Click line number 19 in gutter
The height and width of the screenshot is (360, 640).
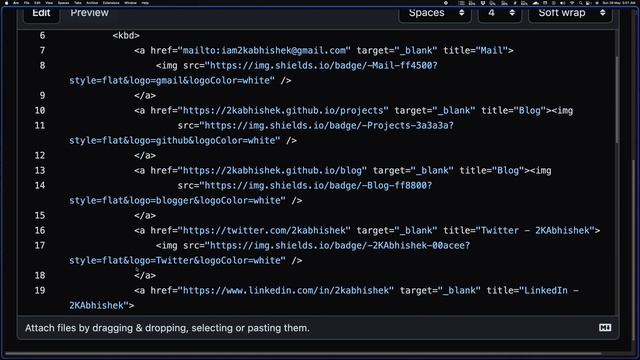click(x=40, y=291)
